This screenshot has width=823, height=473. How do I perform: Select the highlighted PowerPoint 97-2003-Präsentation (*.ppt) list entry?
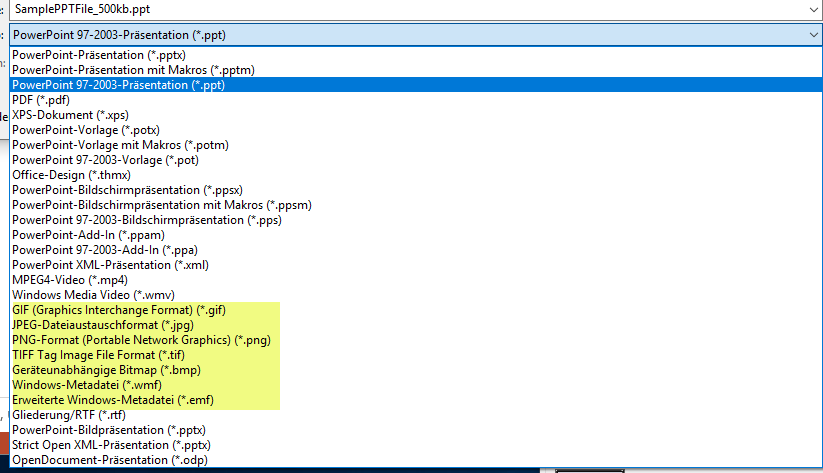click(416, 85)
